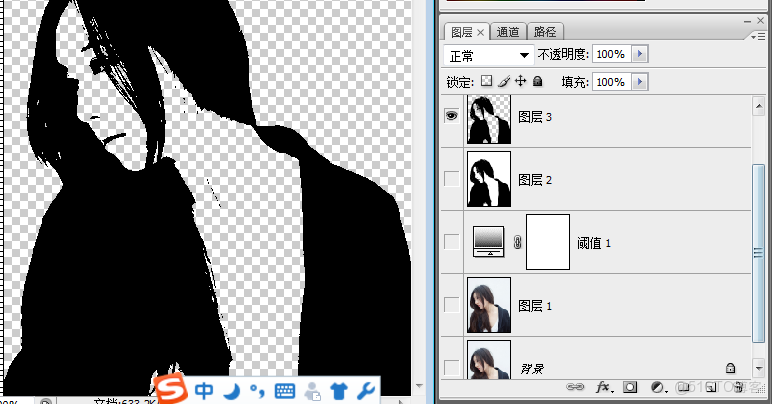772x404 pixels.
Task: Toggle lock image pixels brush icon
Action: coord(504,81)
